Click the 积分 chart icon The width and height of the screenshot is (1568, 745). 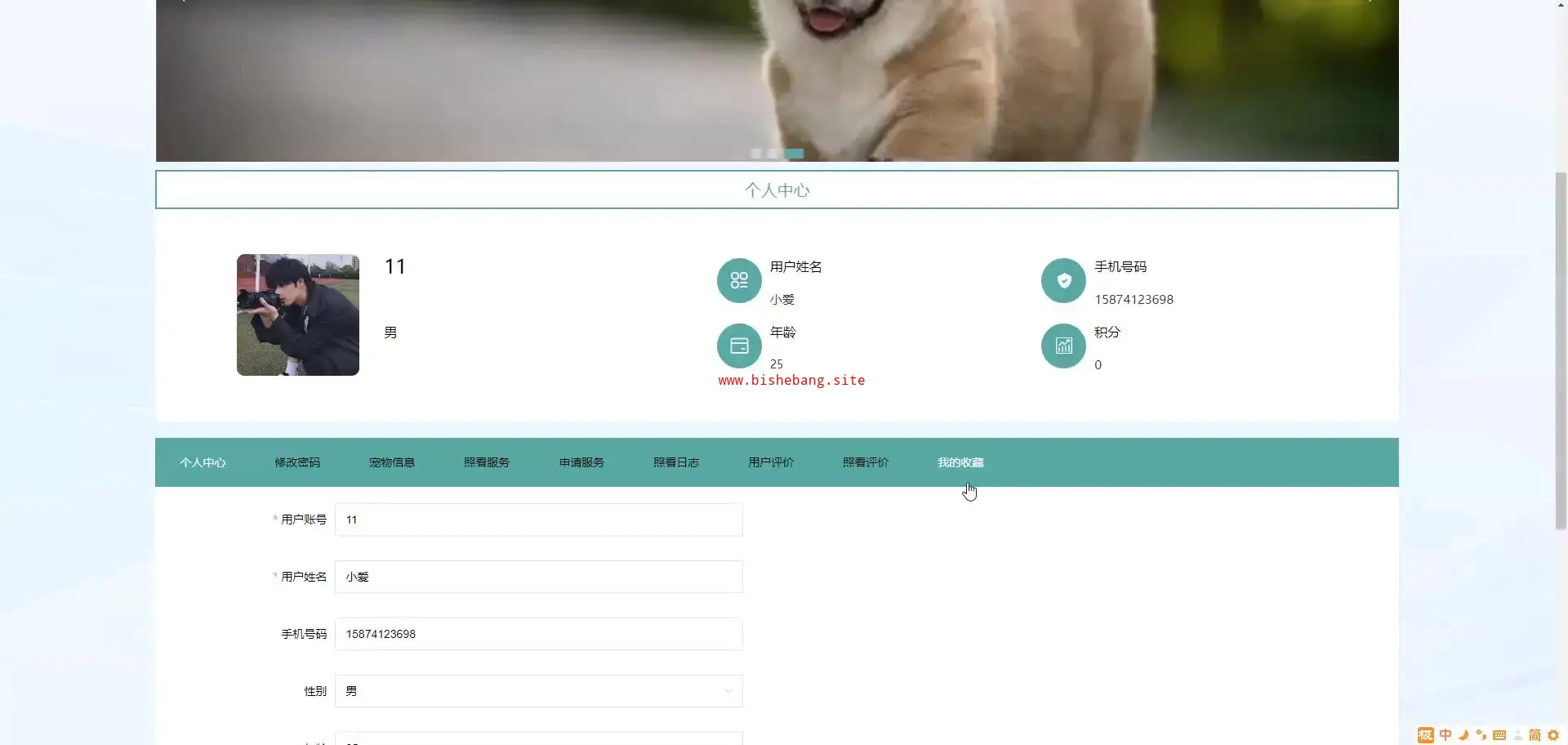pyautogui.click(x=1063, y=346)
